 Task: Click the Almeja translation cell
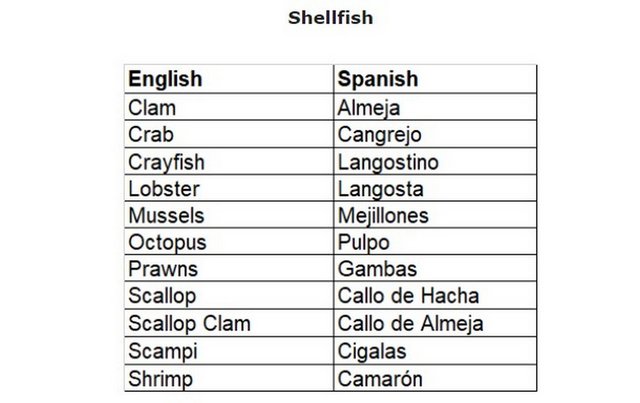(x=369, y=108)
